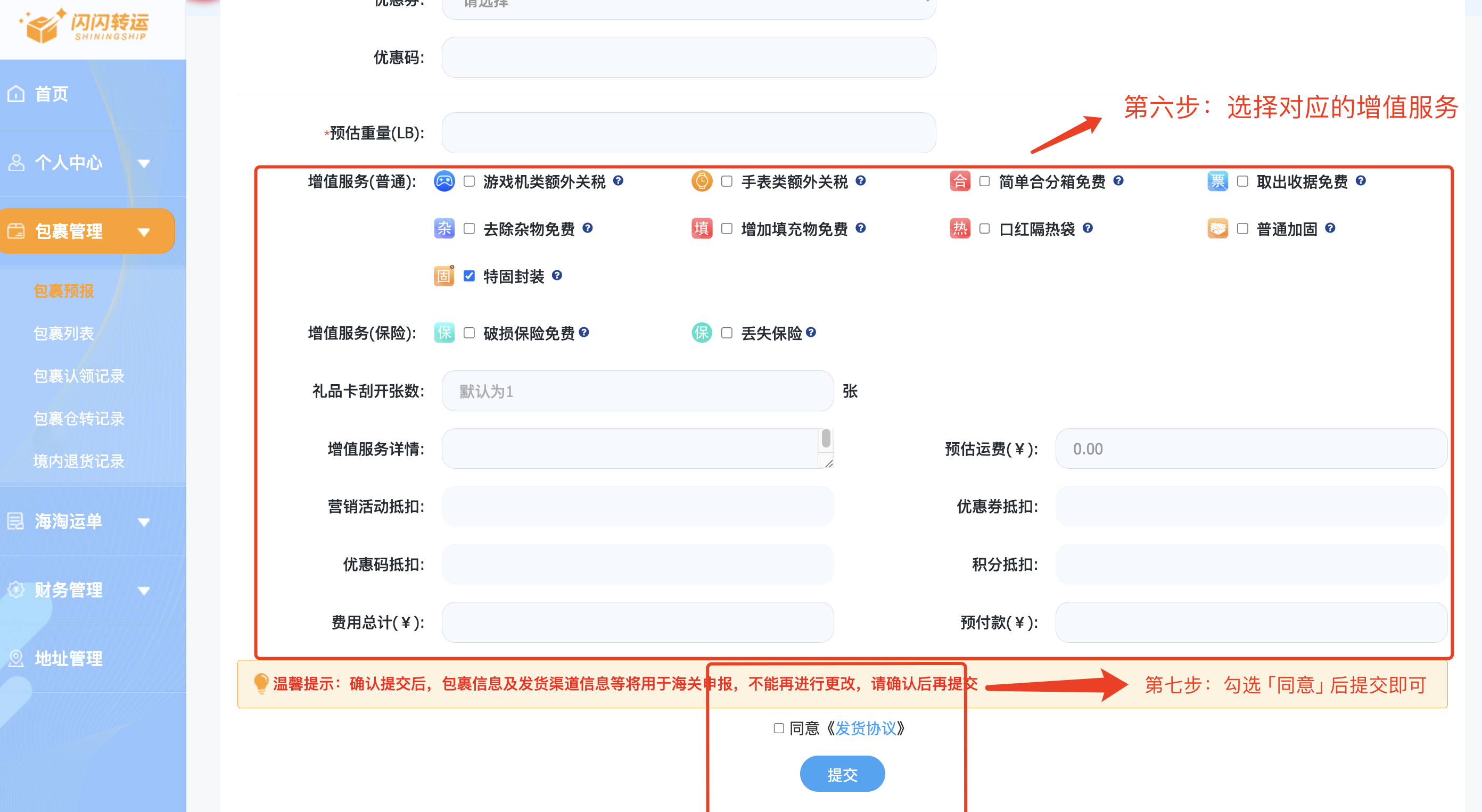Click help icon beside 简单合分箱免费
1482x812 pixels.
point(1118,180)
